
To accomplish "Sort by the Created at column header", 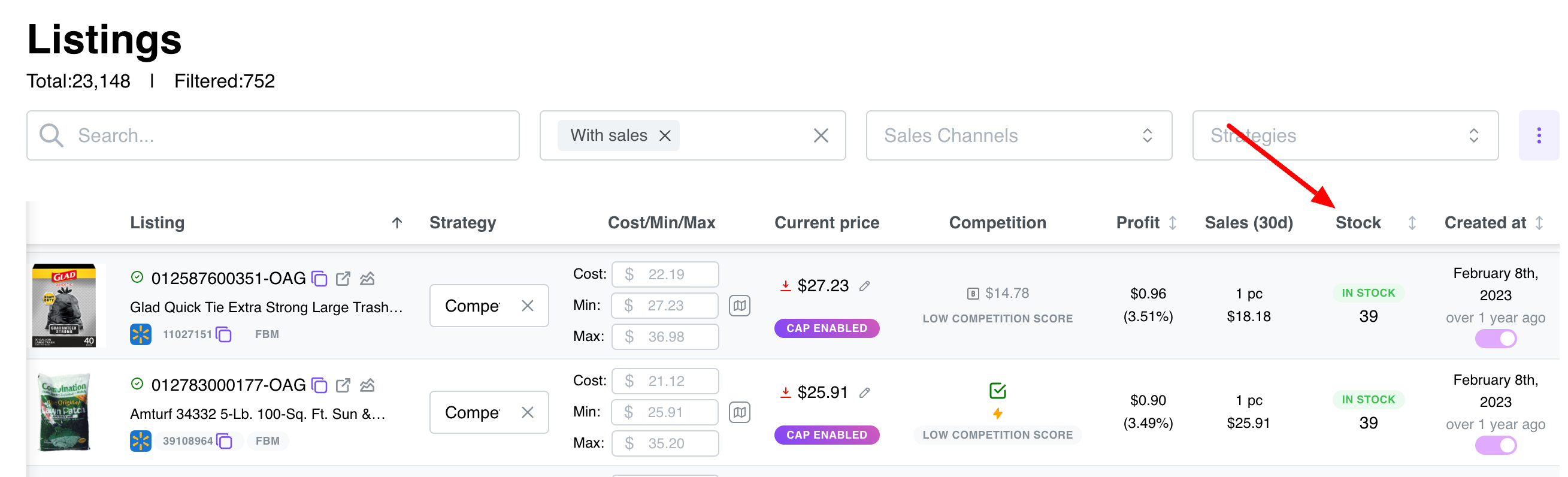I will point(1538,223).
